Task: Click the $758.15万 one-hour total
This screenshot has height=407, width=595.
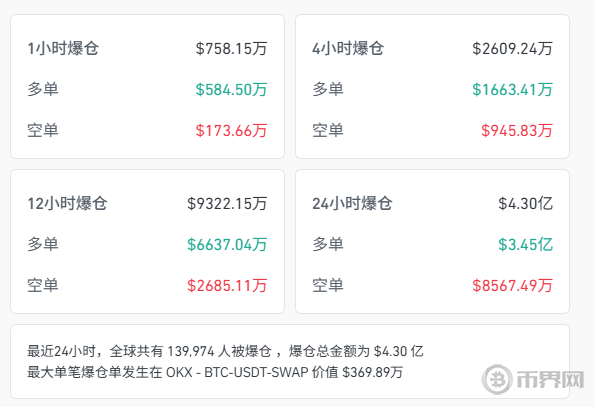Action: click(x=231, y=49)
